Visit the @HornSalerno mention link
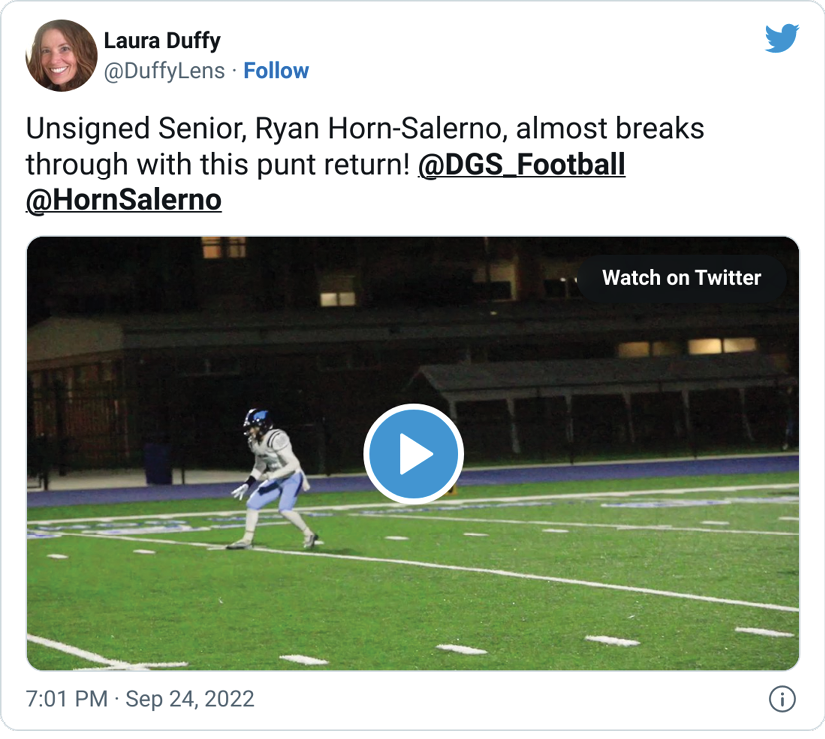Screen dimensions: 825x739 coord(123,199)
